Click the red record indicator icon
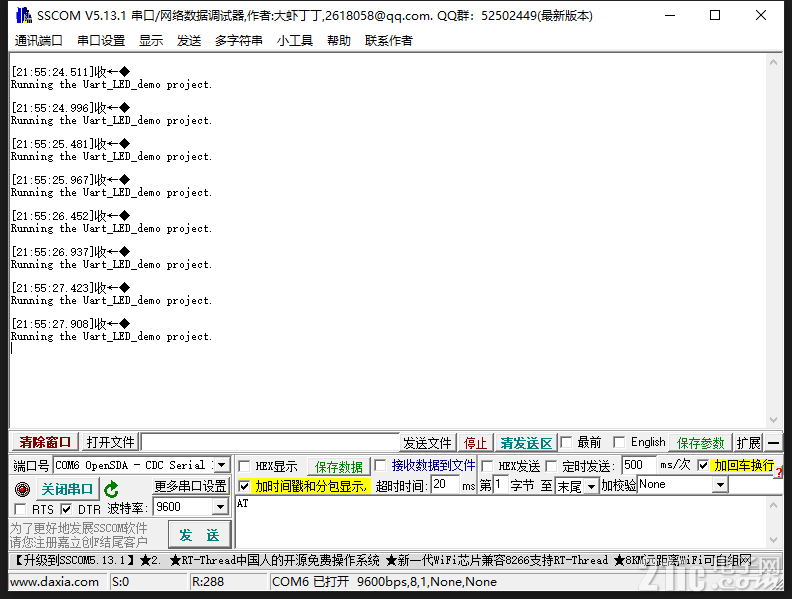The height and width of the screenshot is (599, 792). [x=22, y=489]
